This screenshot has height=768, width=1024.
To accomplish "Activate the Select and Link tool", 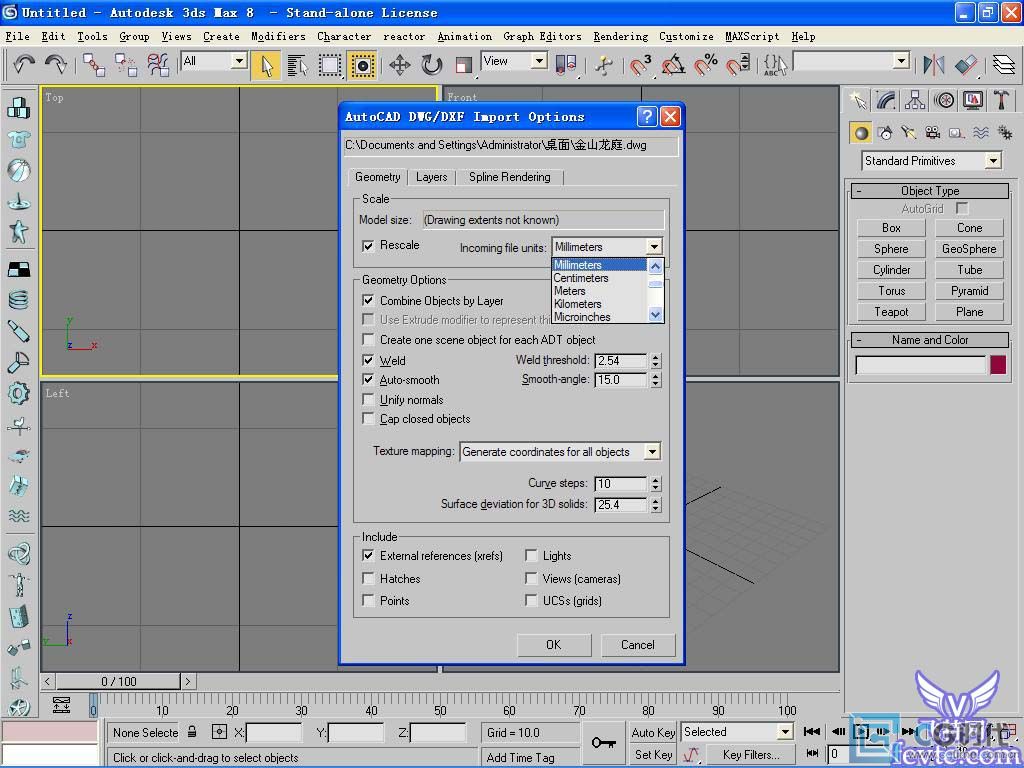I will (x=93, y=65).
